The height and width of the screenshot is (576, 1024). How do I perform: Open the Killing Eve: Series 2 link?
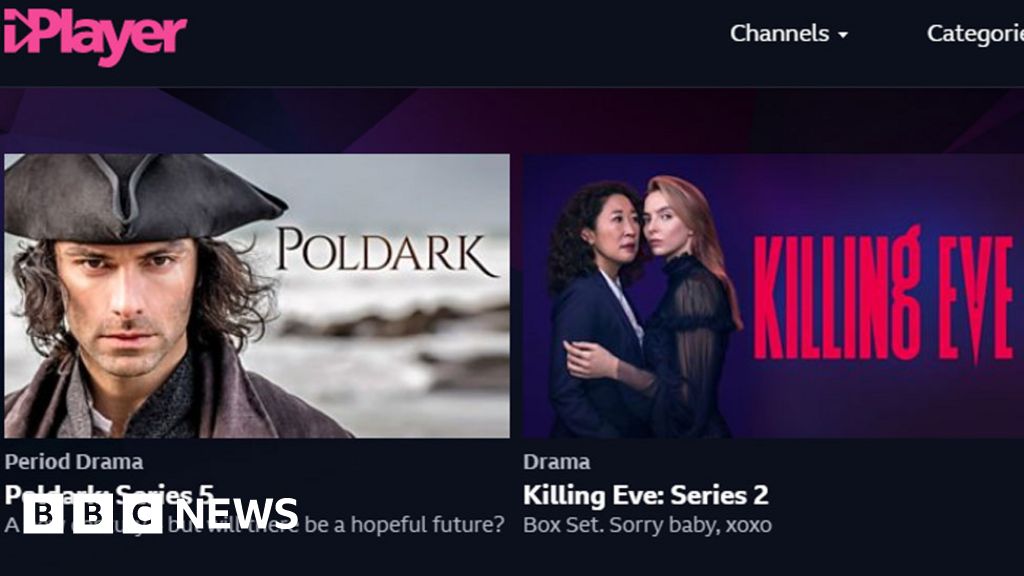click(x=645, y=495)
